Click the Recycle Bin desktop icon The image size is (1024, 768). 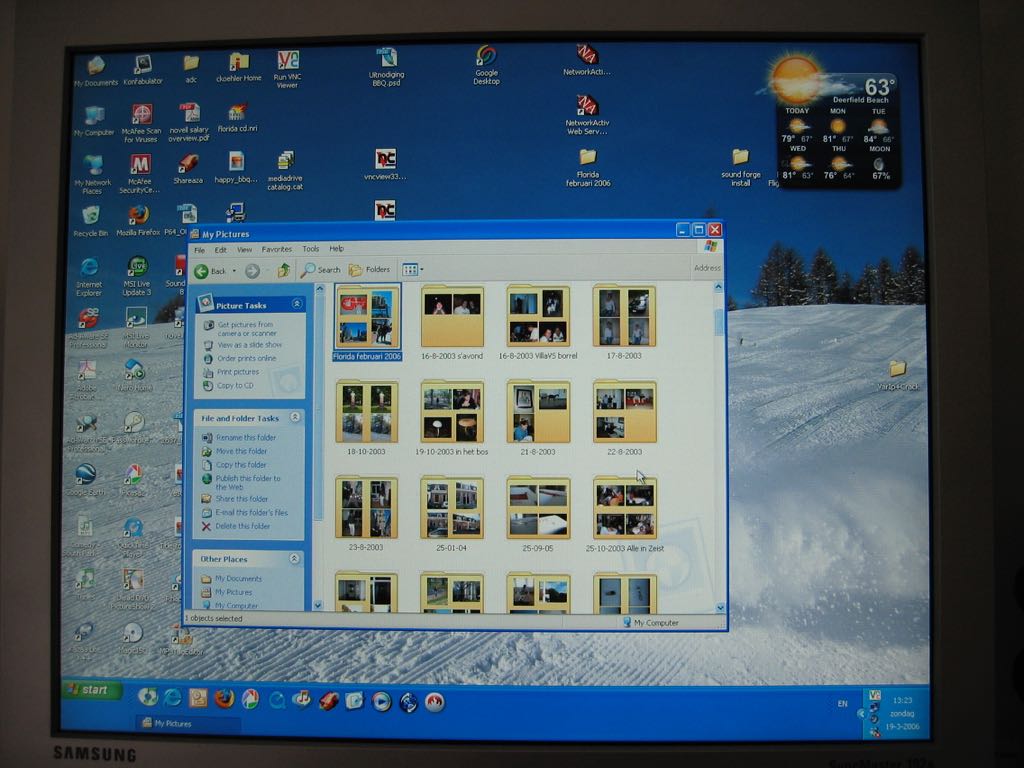(x=91, y=216)
